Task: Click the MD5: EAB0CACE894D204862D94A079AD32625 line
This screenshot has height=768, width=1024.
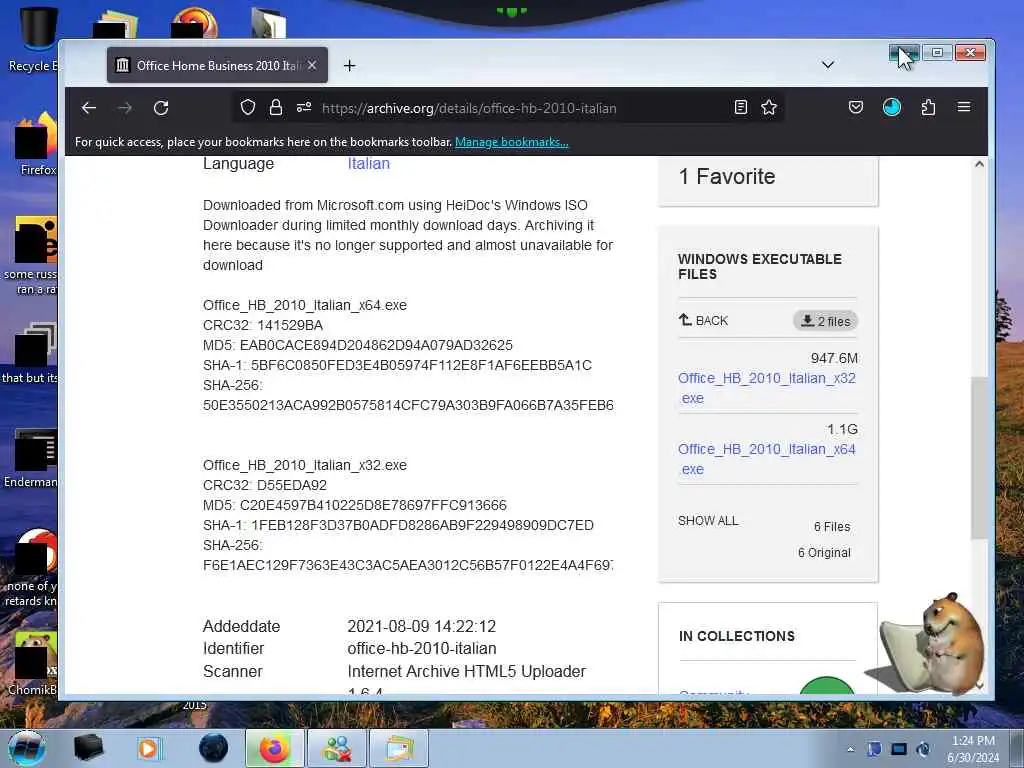Action: pos(358,345)
